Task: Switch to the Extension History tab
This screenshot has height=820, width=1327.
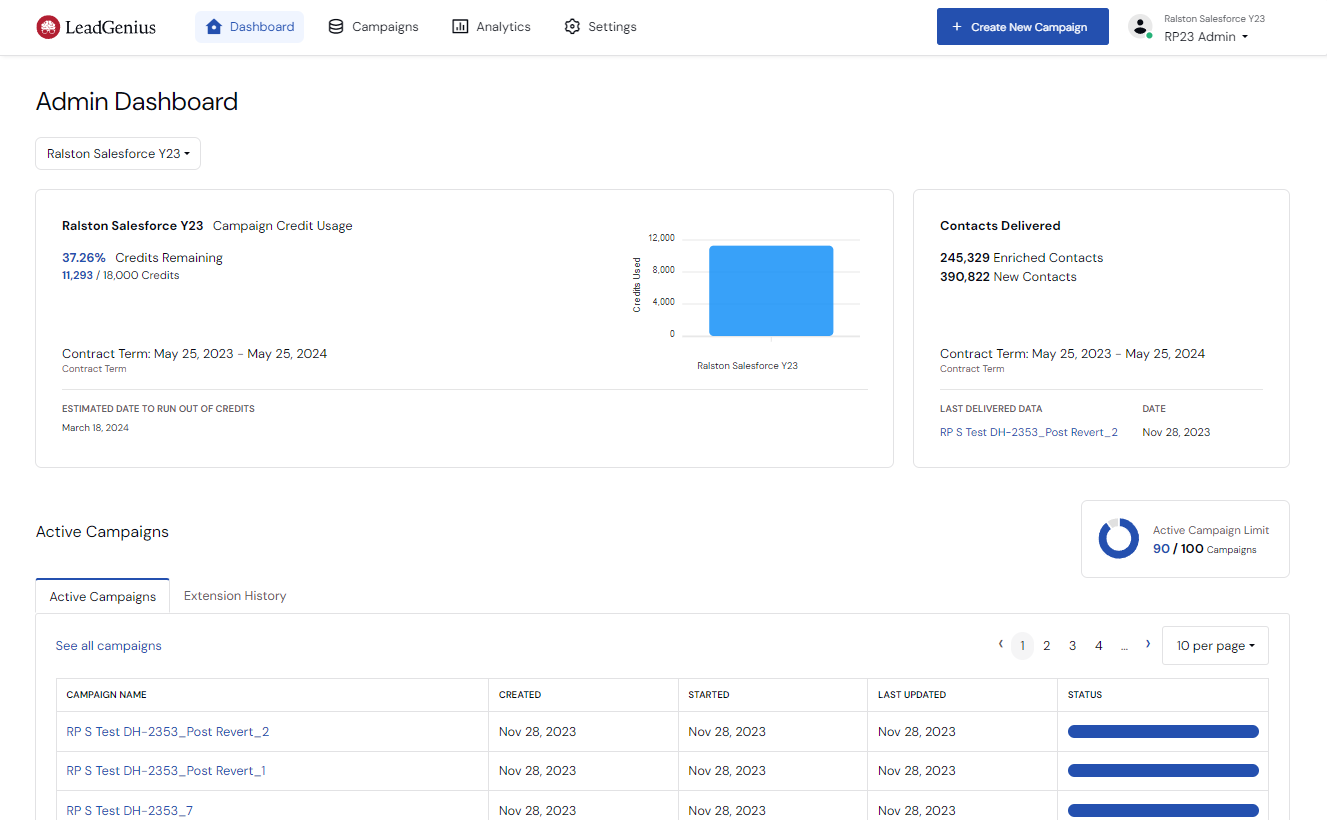Action: pos(235,596)
